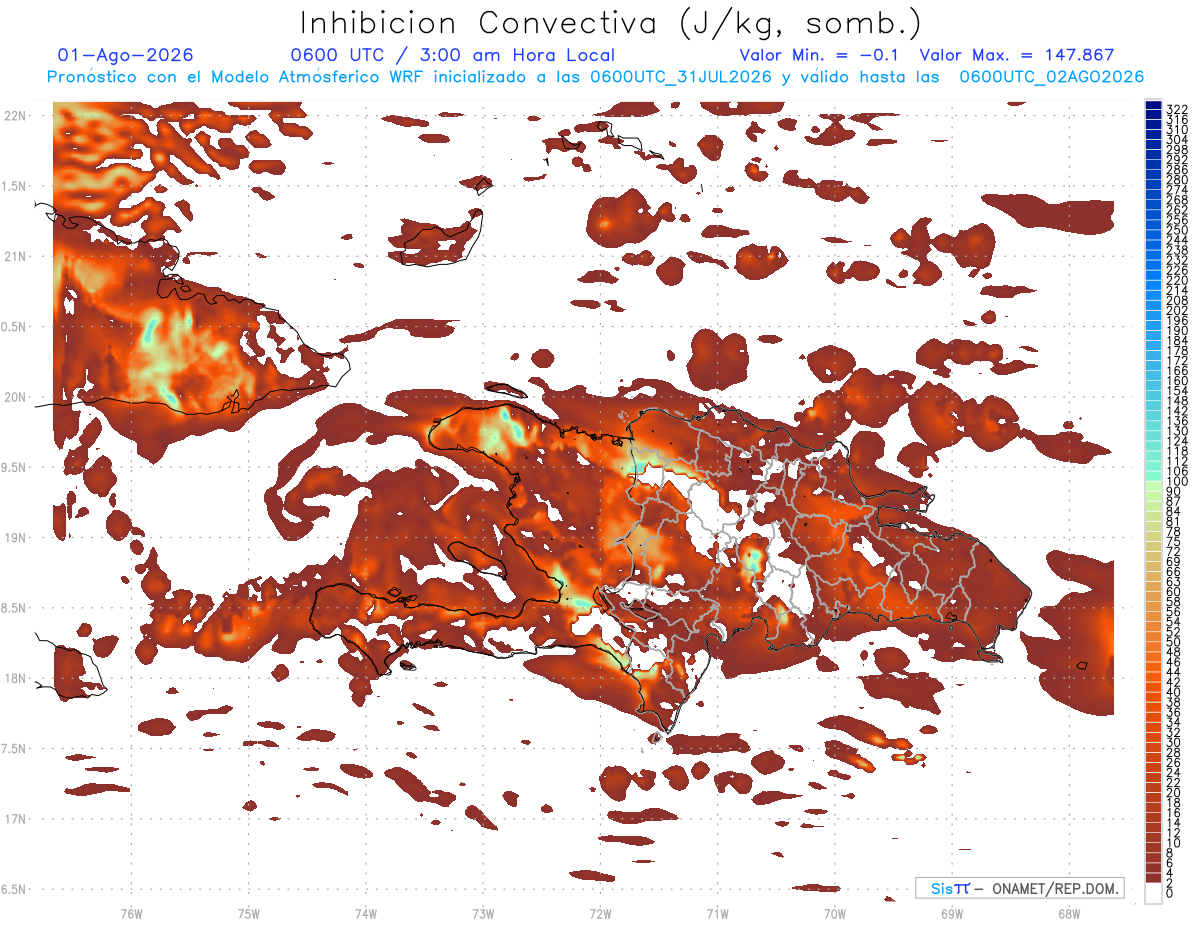The width and height of the screenshot is (1200, 927).
Task: Click the "Valor Min. = -0.1" readout
Action: coord(821,56)
